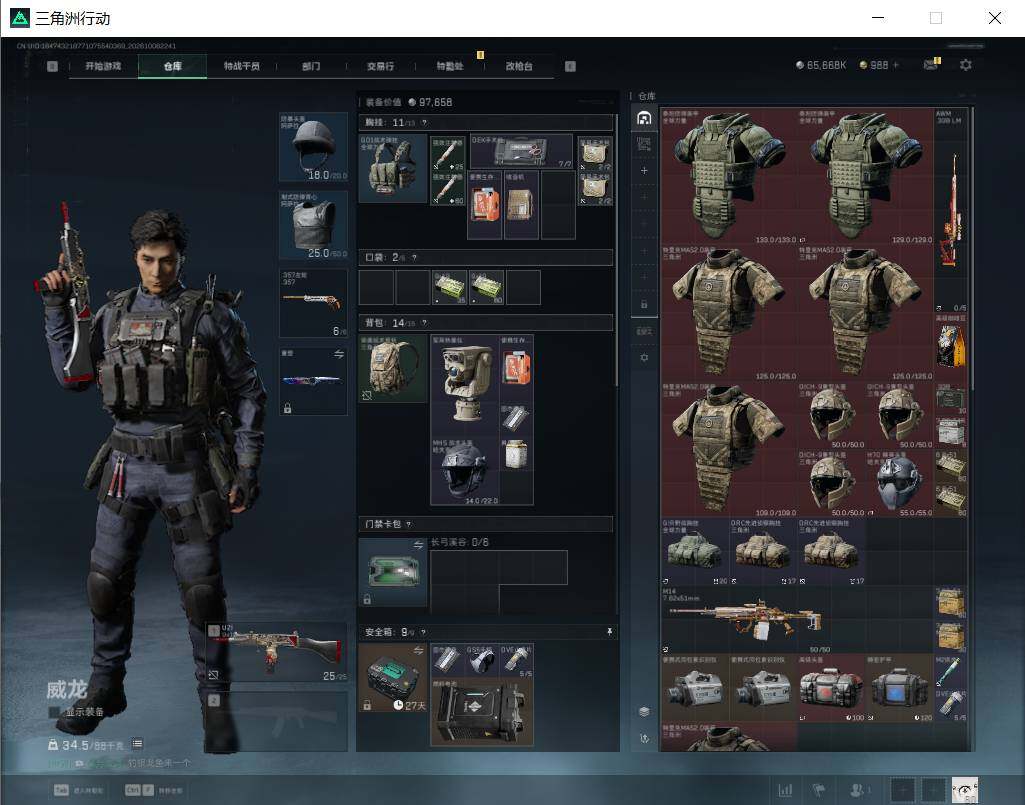The width and height of the screenshot is (1025, 805).
Task: Click the padlock icon in warehouse sidebar
Action: coord(644,304)
